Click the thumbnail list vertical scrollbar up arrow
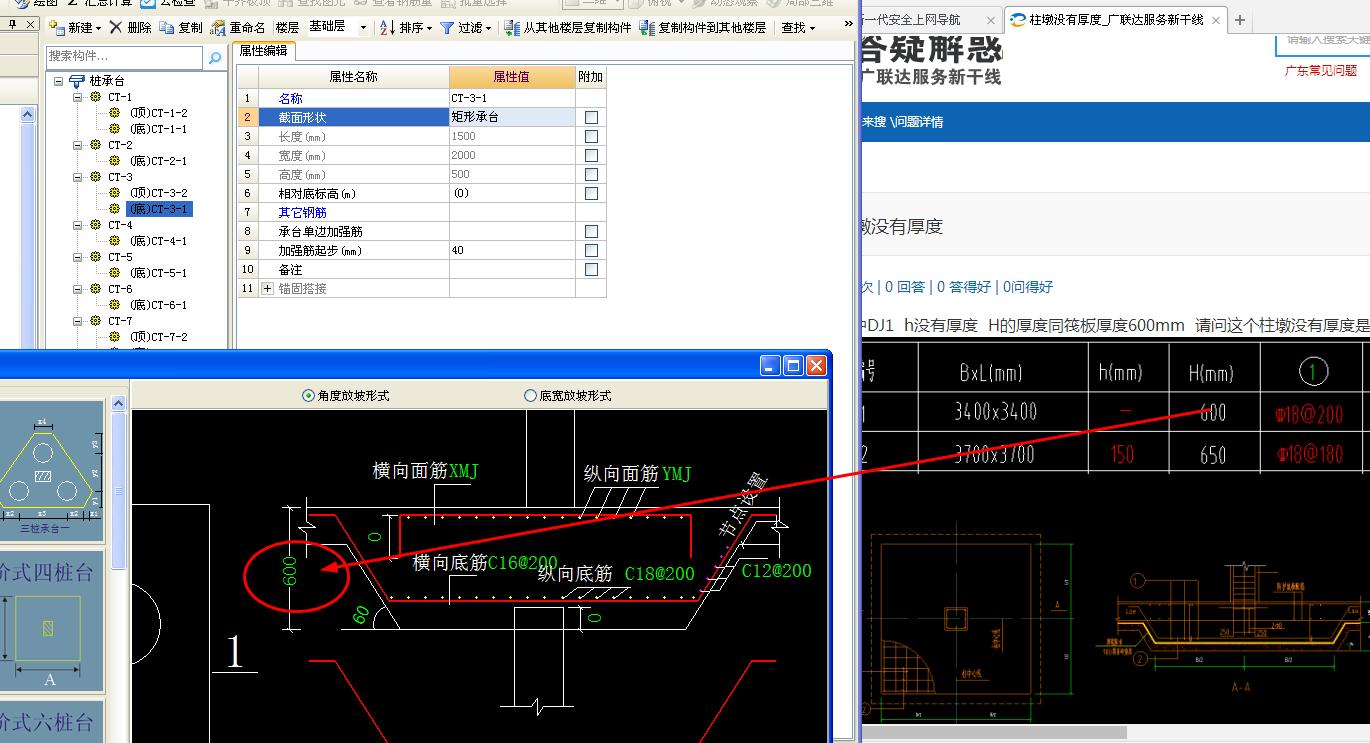The width and height of the screenshot is (1370, 743). tap(118, 404)
